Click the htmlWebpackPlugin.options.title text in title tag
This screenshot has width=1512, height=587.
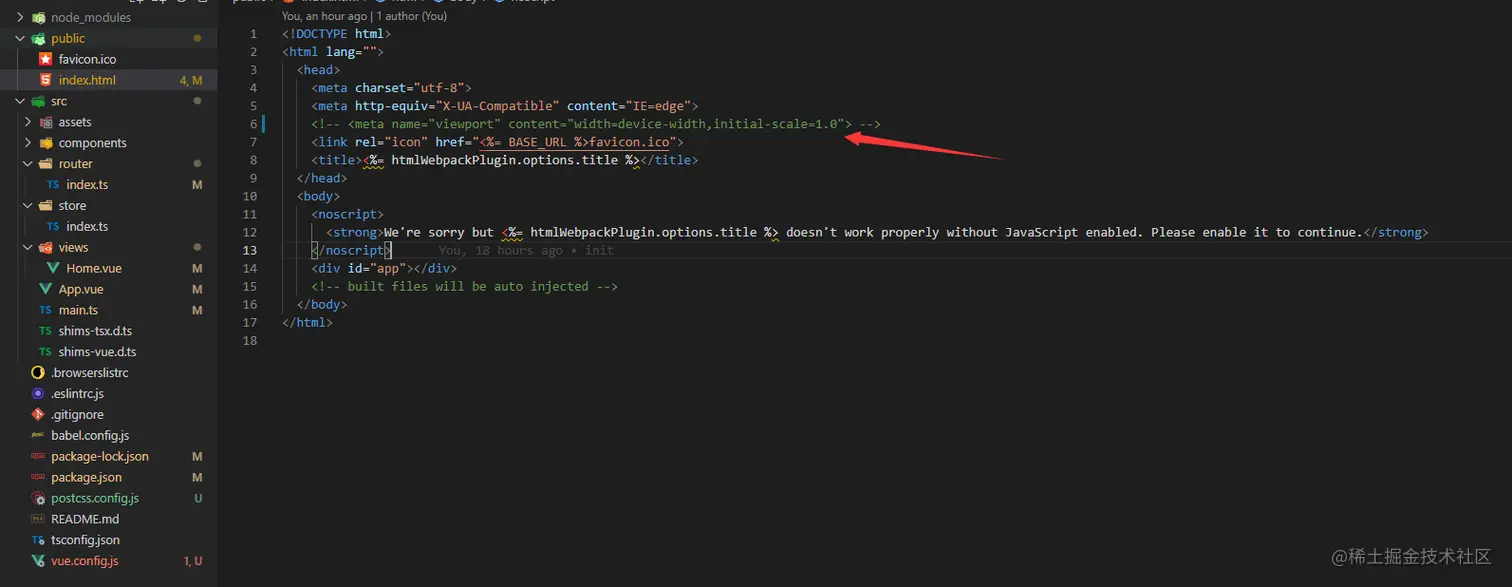505,160
